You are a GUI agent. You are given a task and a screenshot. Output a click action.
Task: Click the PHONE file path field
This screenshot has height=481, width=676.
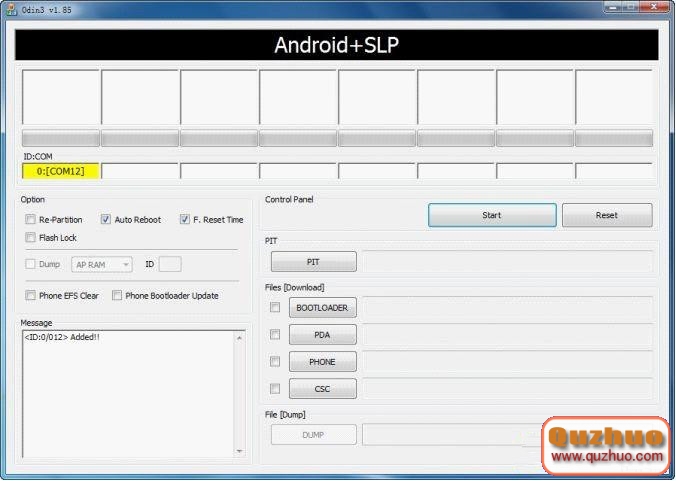pyautogui.click(x=507, y=362)
